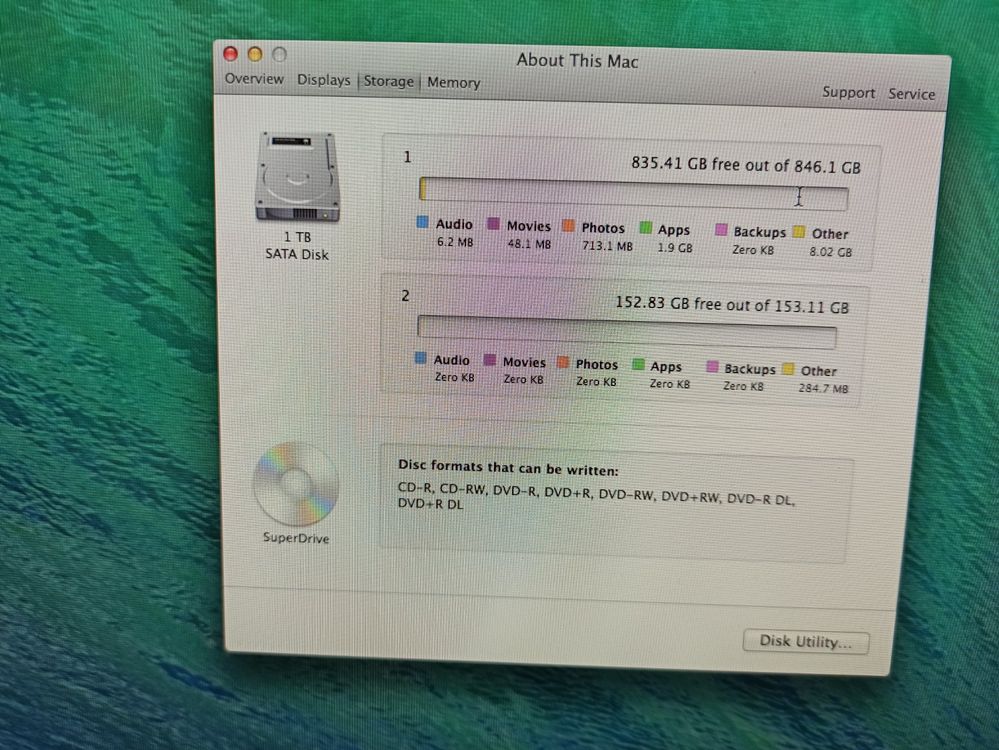The height and width of the screenshot is (750, 999).
Task: Select the Storage tab
Action: pyautogui.click(x=388, y=81)
